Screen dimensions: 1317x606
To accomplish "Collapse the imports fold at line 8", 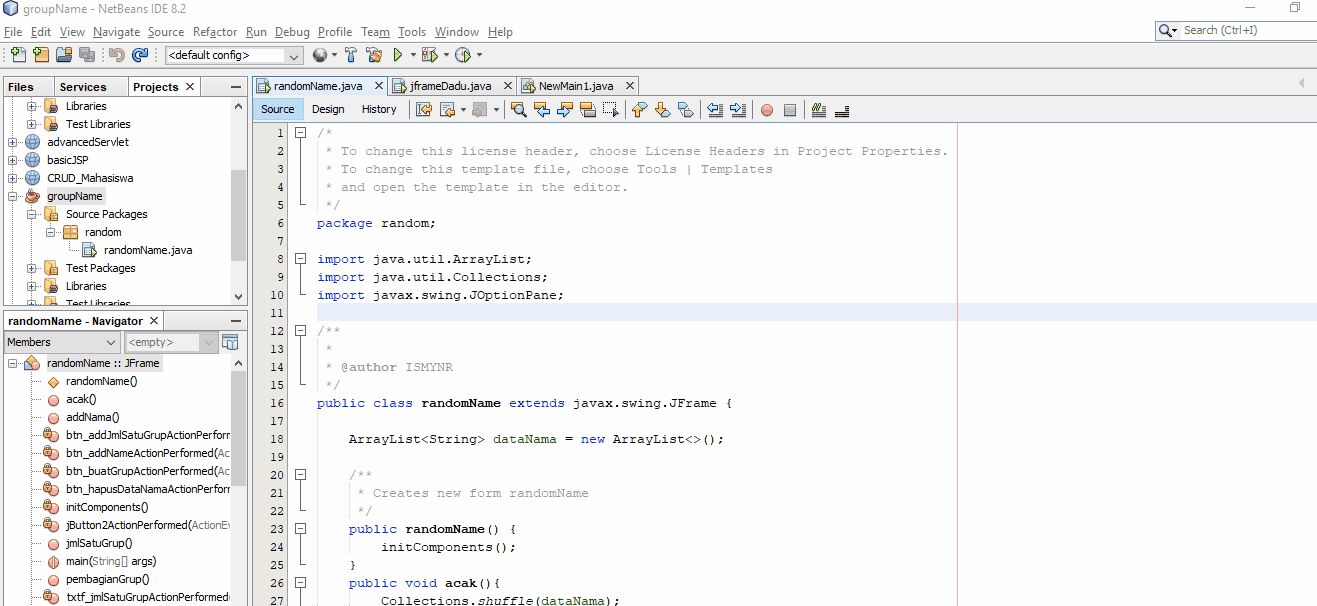I will click(300, 258).
